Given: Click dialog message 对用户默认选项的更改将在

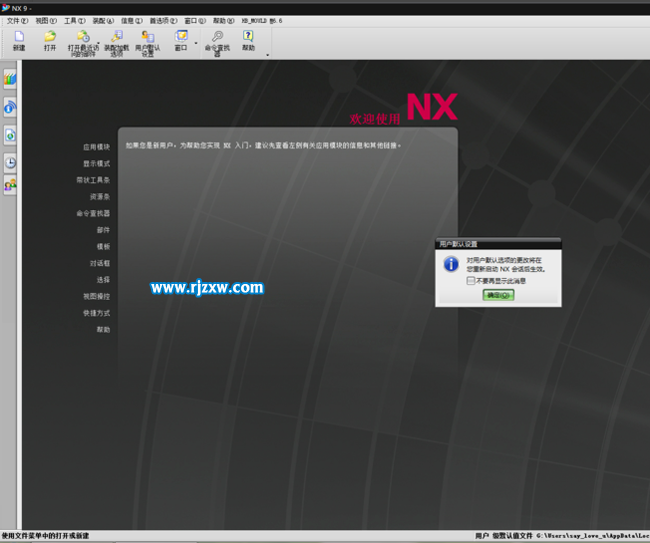Looking at the screenshot, I should (504, 260).
